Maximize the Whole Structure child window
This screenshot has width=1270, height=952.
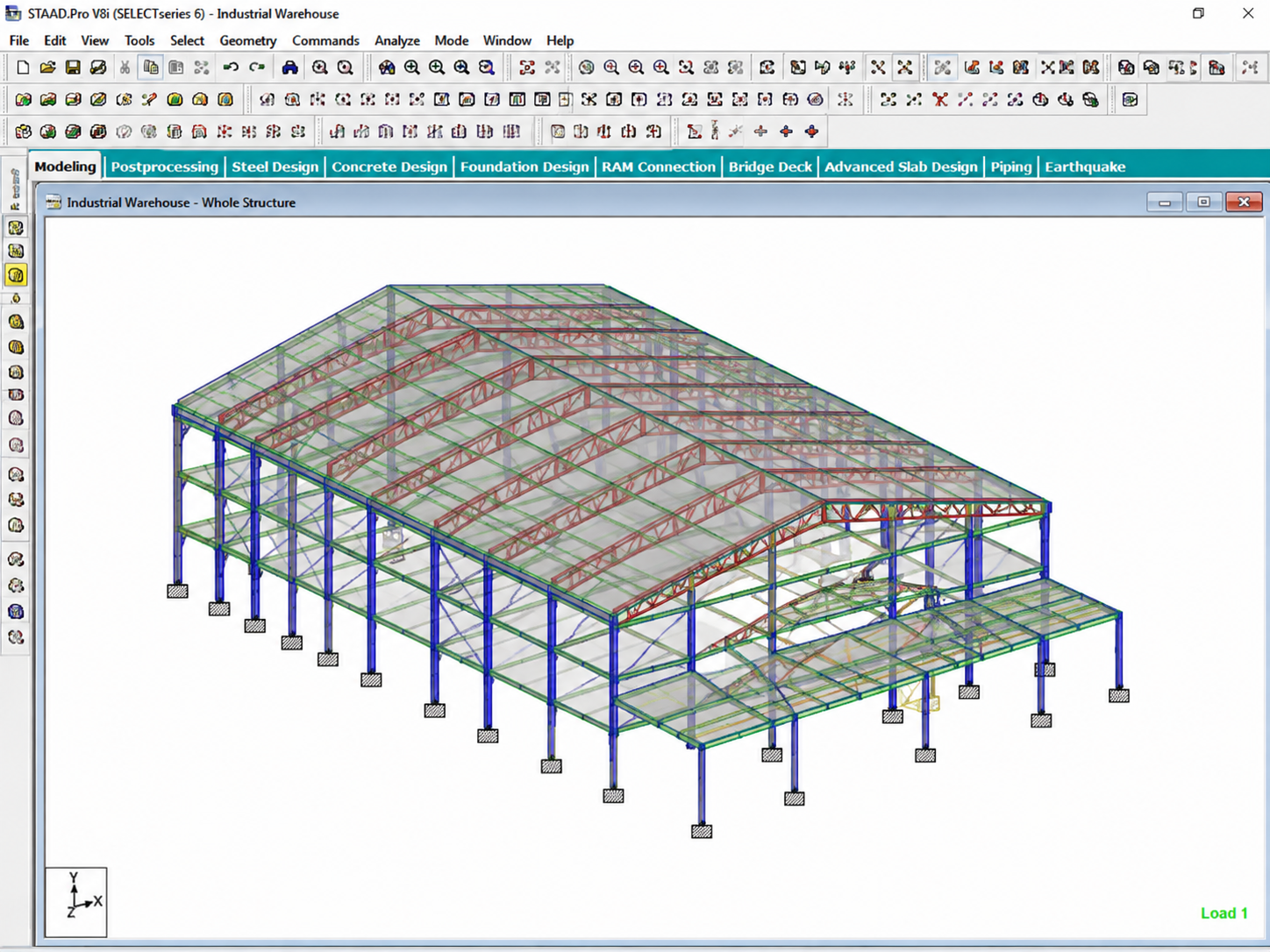pos(1204,202)
